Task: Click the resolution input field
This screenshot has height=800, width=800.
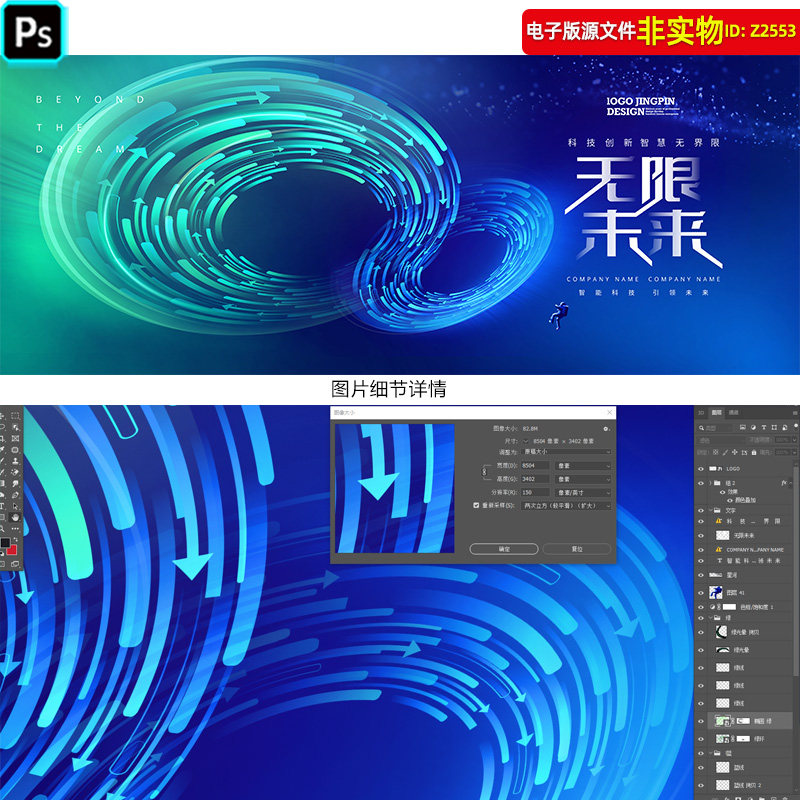Action: click(x=535, y=493)
